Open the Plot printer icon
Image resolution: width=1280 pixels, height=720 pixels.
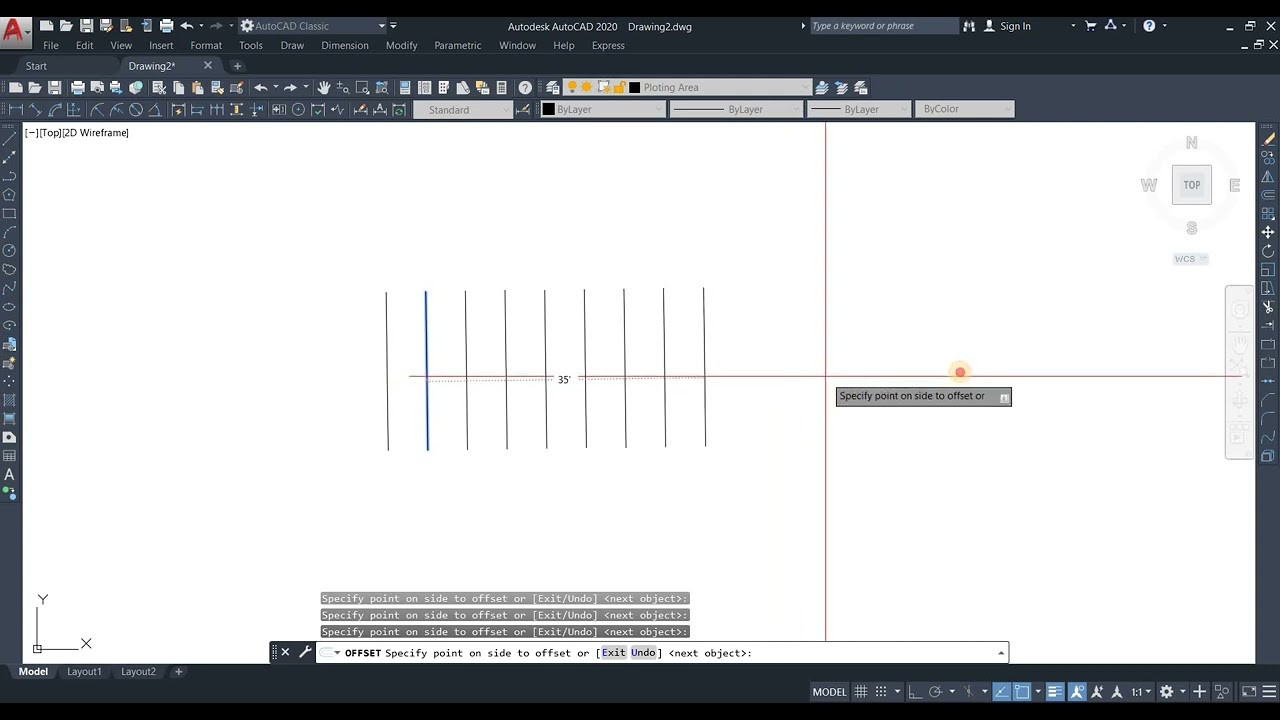click(x=77, y=87)
